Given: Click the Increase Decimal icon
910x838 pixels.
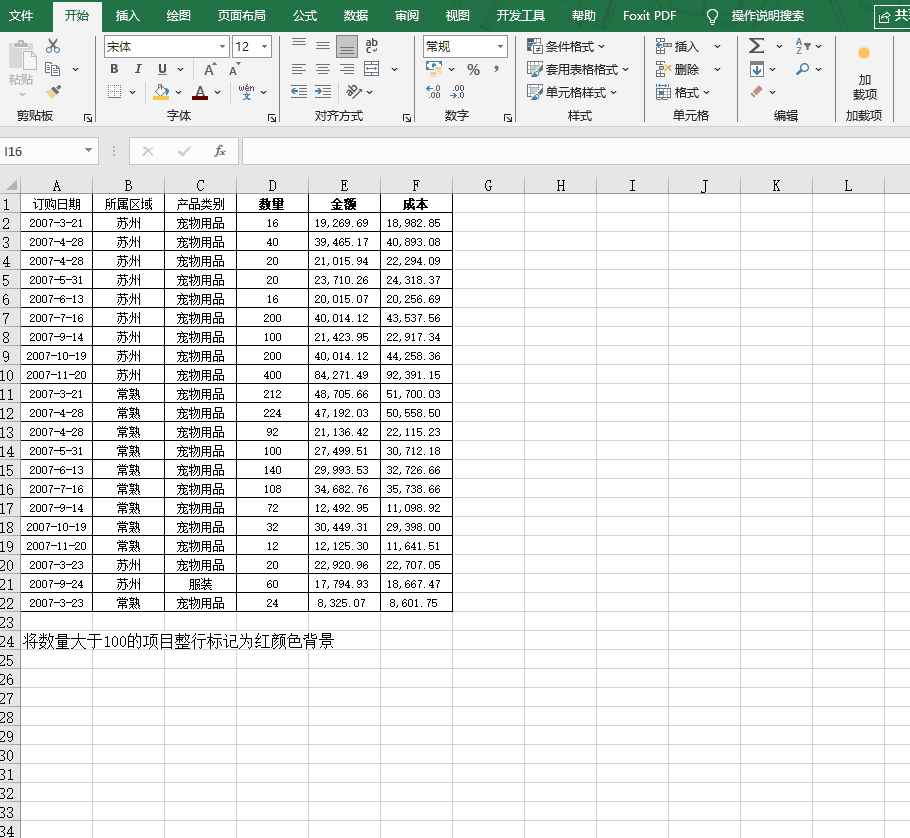Looking at the screenshot, I should point(433,92).
